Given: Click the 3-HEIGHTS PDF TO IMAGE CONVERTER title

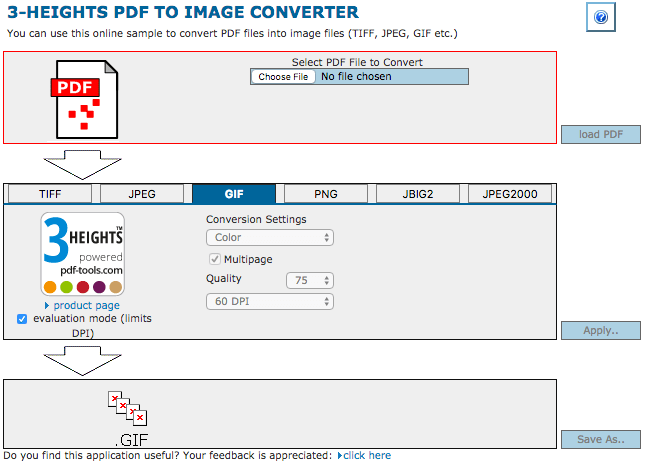Looking at the screenshot, I should point(183,12).
